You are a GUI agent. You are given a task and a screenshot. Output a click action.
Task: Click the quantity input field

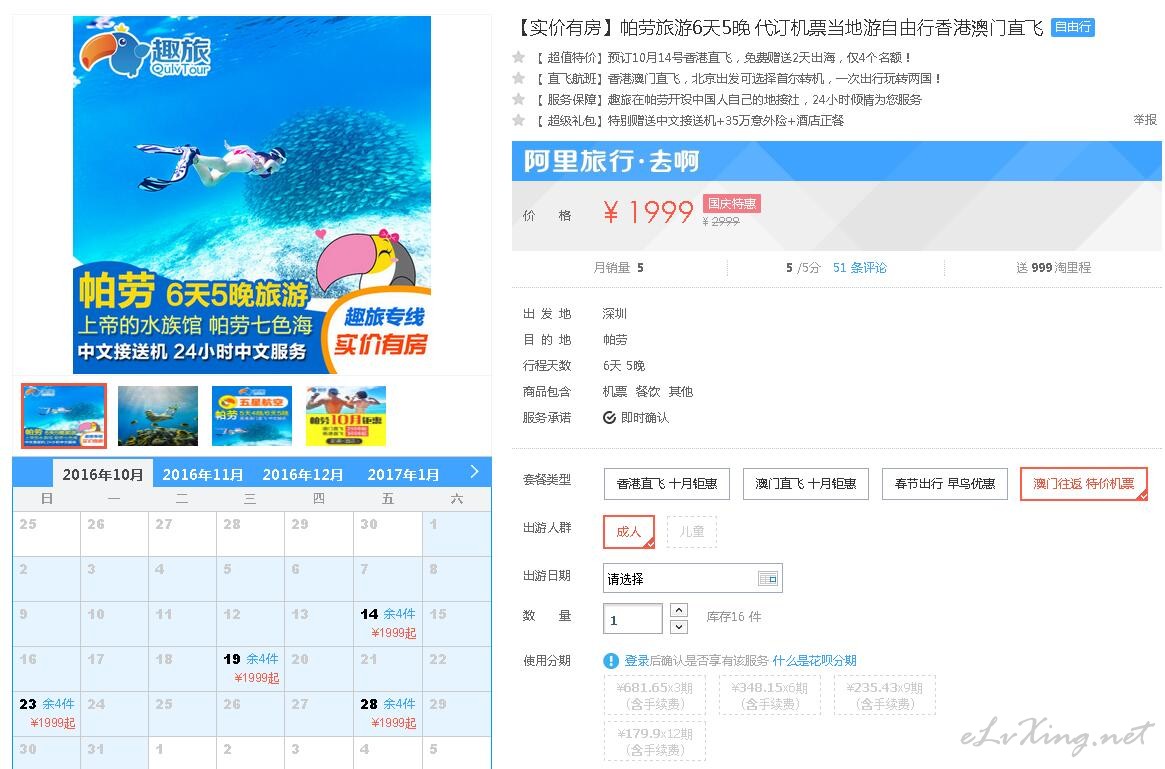pyautogui.click(x=632, y=619)
